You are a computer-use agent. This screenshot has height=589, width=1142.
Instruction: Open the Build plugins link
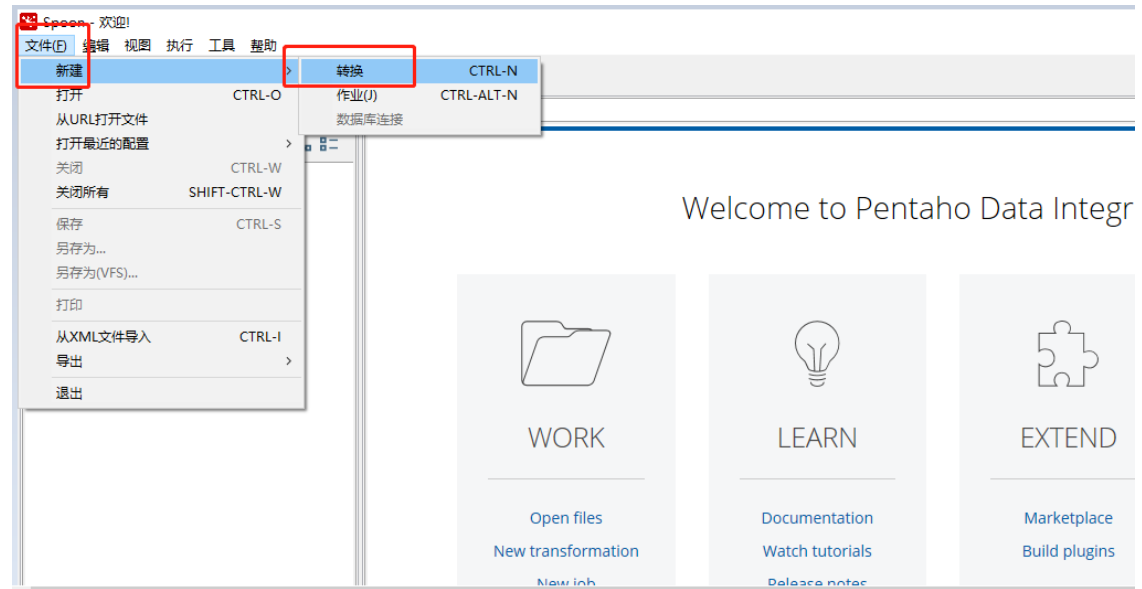pyautogui.click(x=1068, y=551)
